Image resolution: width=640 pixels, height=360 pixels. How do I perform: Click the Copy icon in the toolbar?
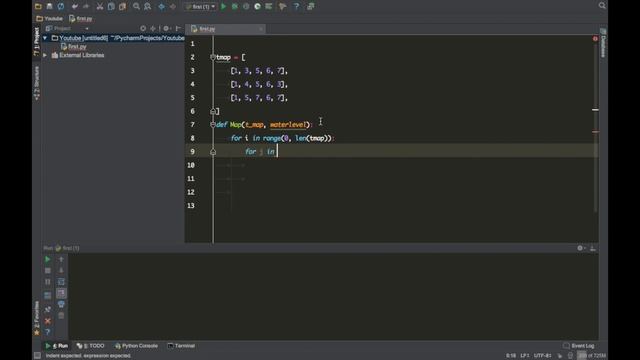point(111,7)
